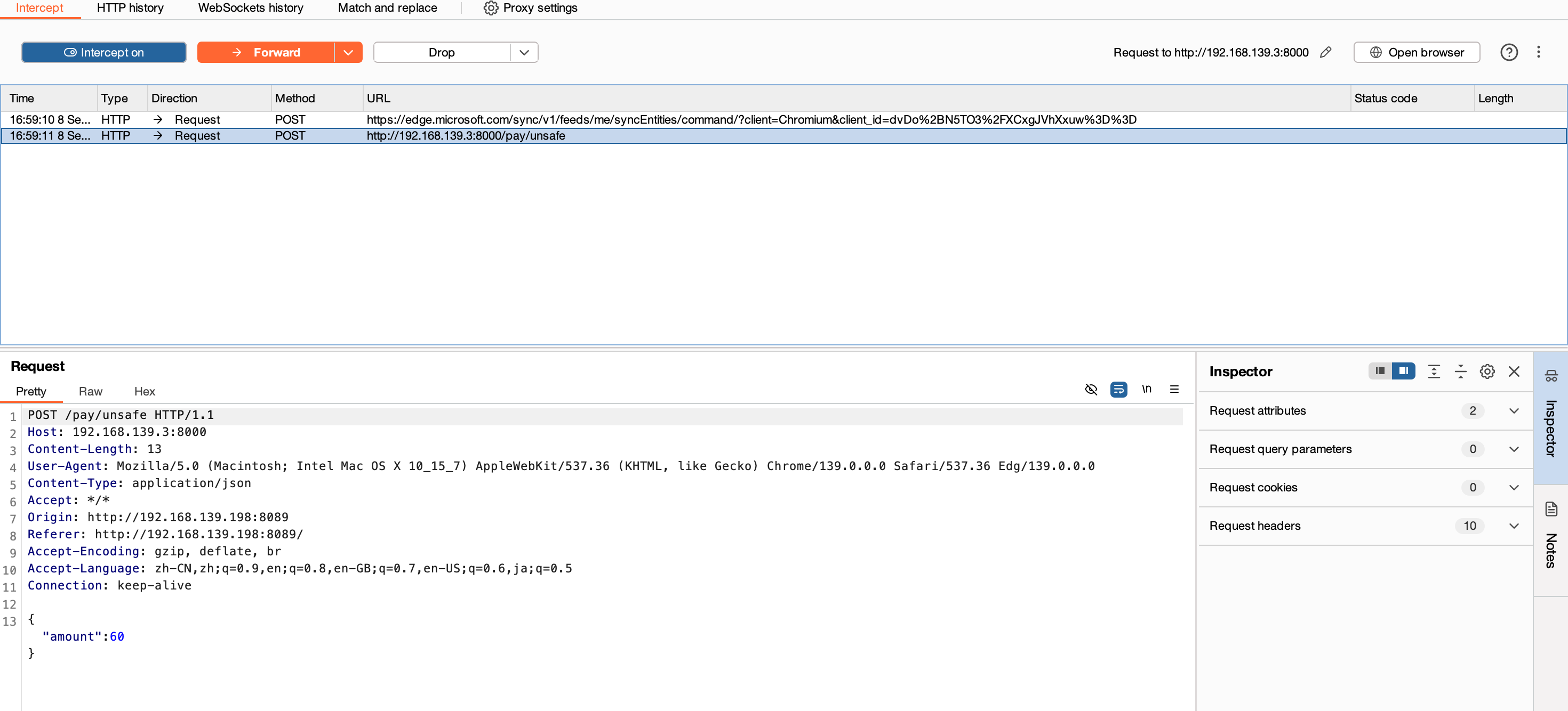Expand all Inspector sections icon
The width and height of the screenshot is (1568, 711).
tap(1434, 371)
